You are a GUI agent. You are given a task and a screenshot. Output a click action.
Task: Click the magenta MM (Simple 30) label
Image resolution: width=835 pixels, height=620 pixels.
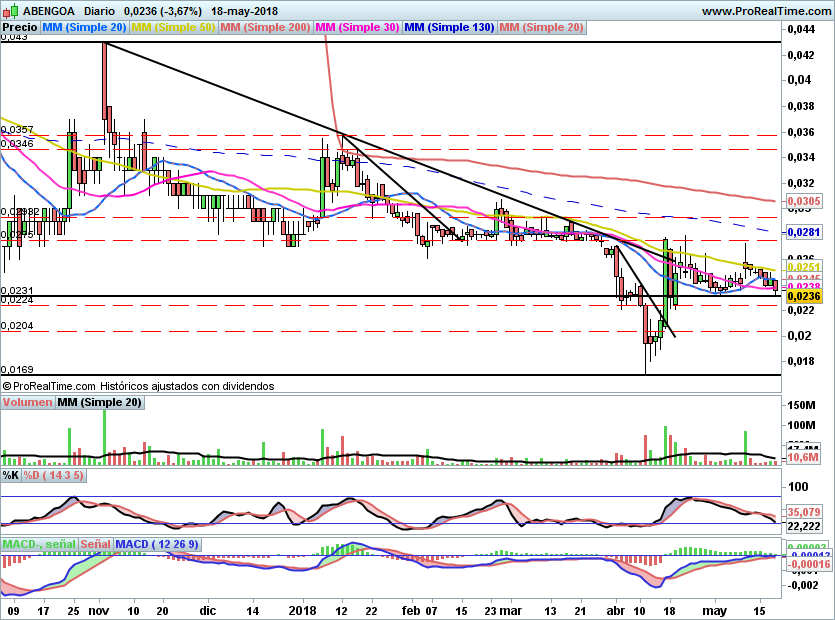(x=359, y=28)
